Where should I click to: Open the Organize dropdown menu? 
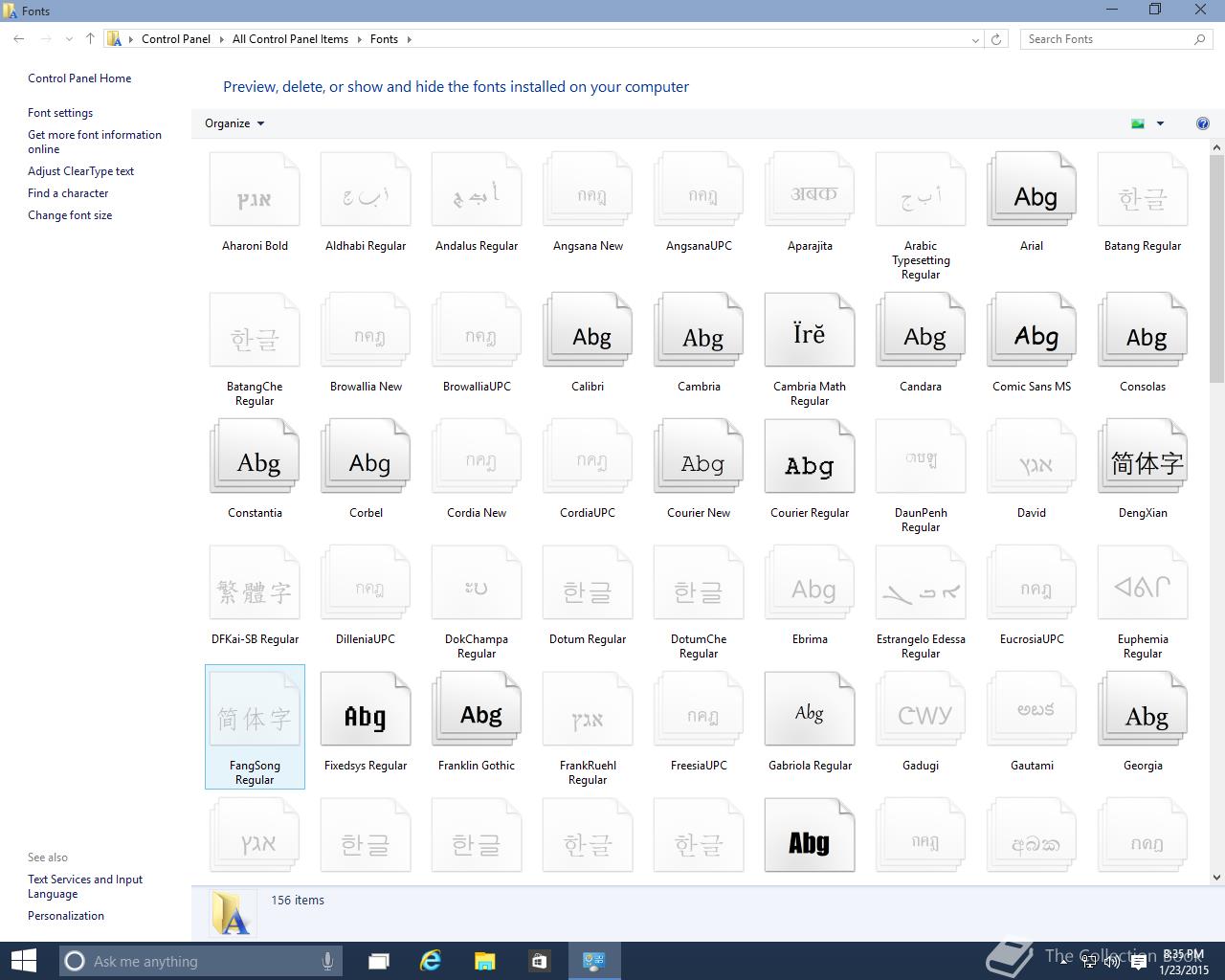click(x=234, y=123)
